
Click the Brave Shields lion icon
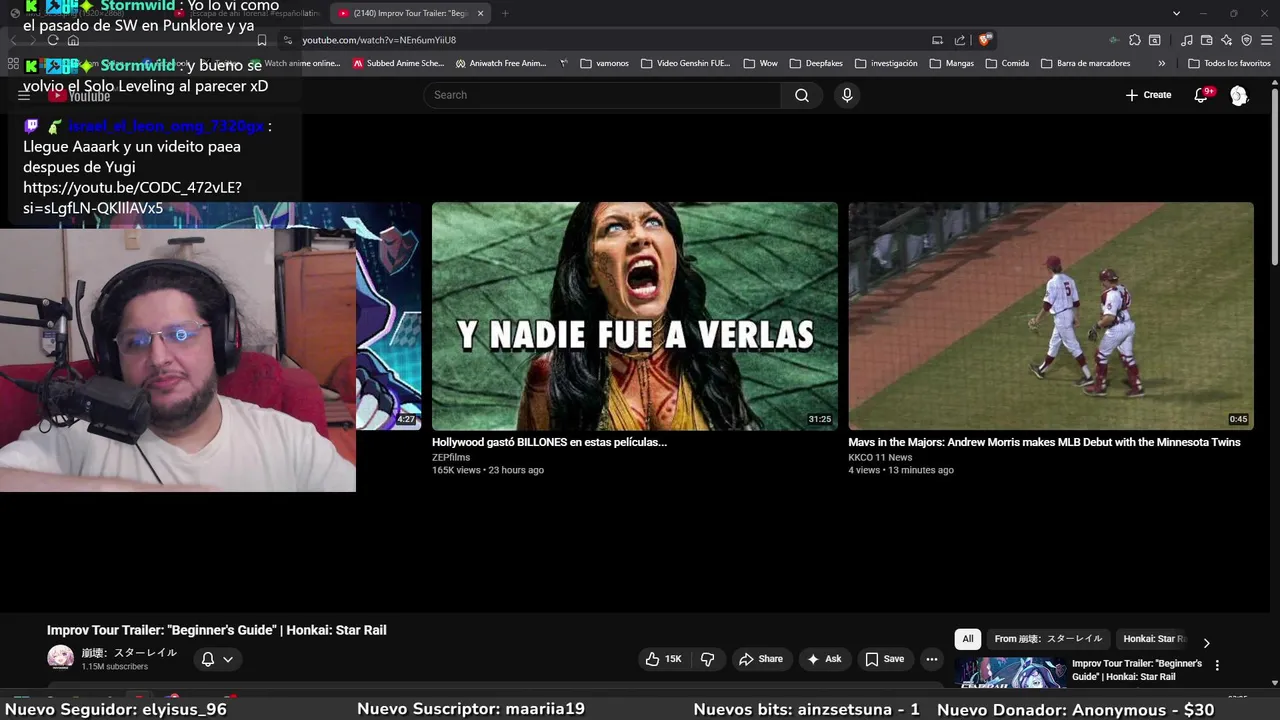point(985,40)
